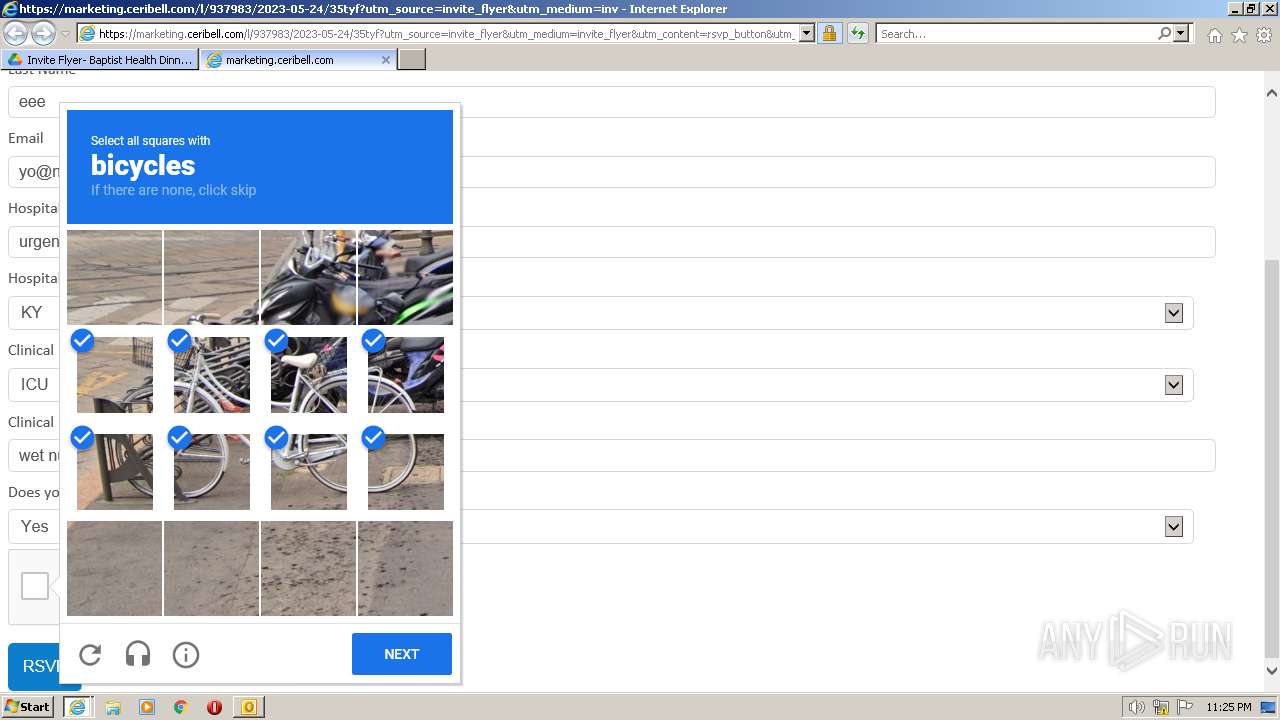1280x720 pixels.
Task: Launch Windows Media Player from taskbar
Action: (147, 707)
